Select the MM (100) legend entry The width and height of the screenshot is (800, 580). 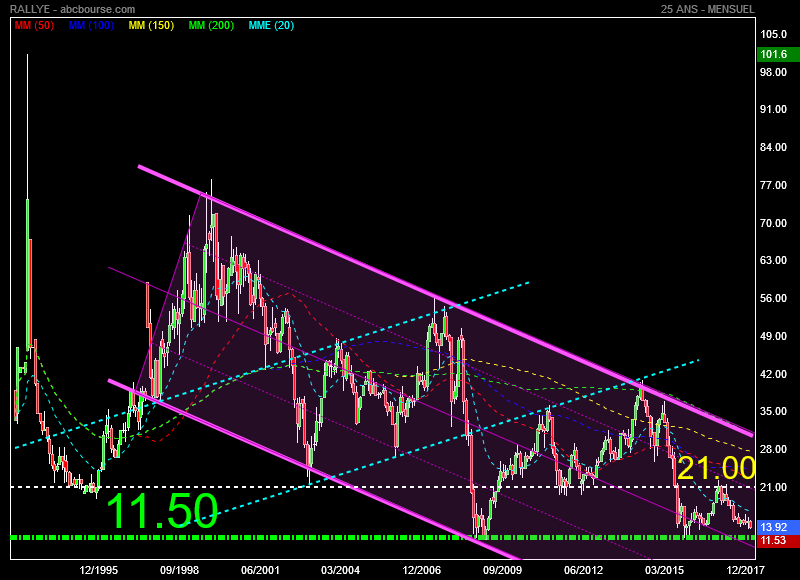[91, 25]
